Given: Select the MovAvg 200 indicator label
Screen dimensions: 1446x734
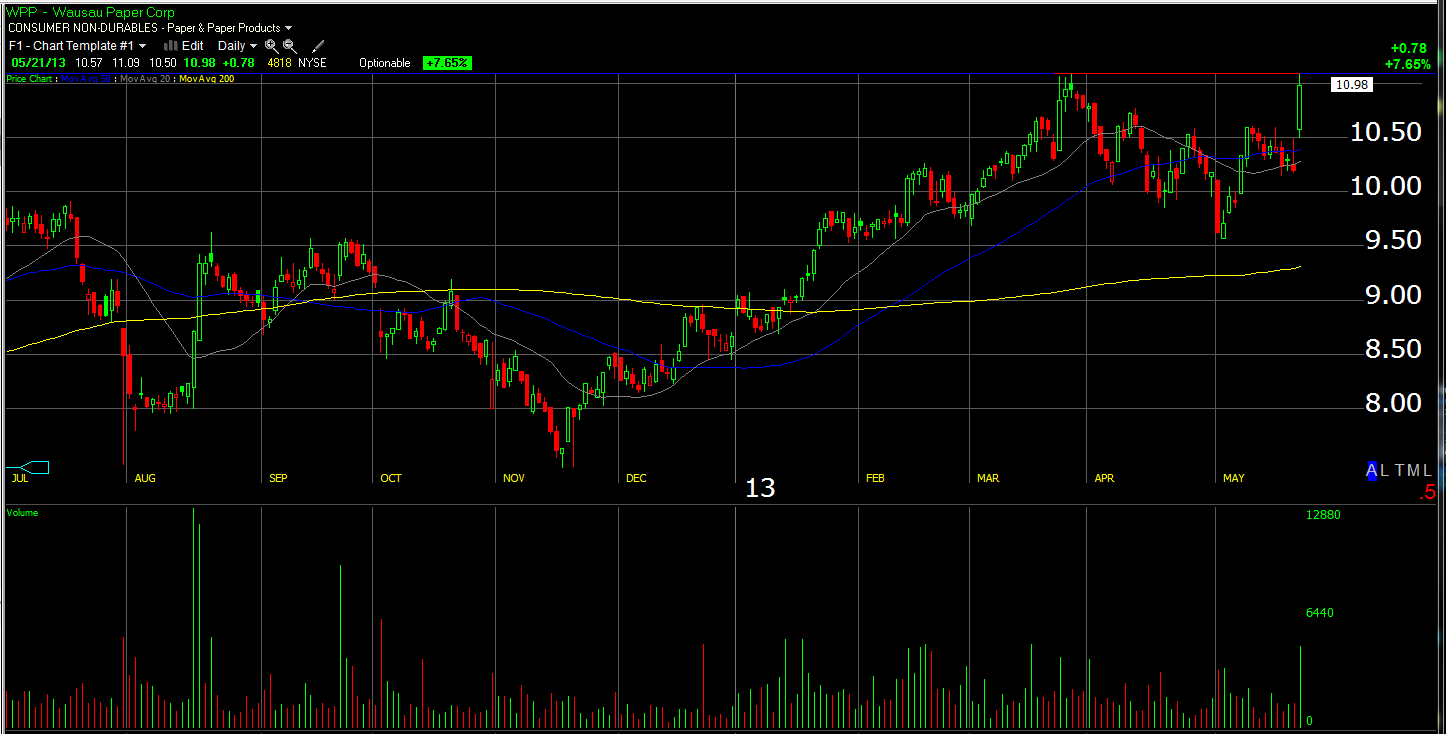Looking at the screenshot, I should [x=205, y=78].
